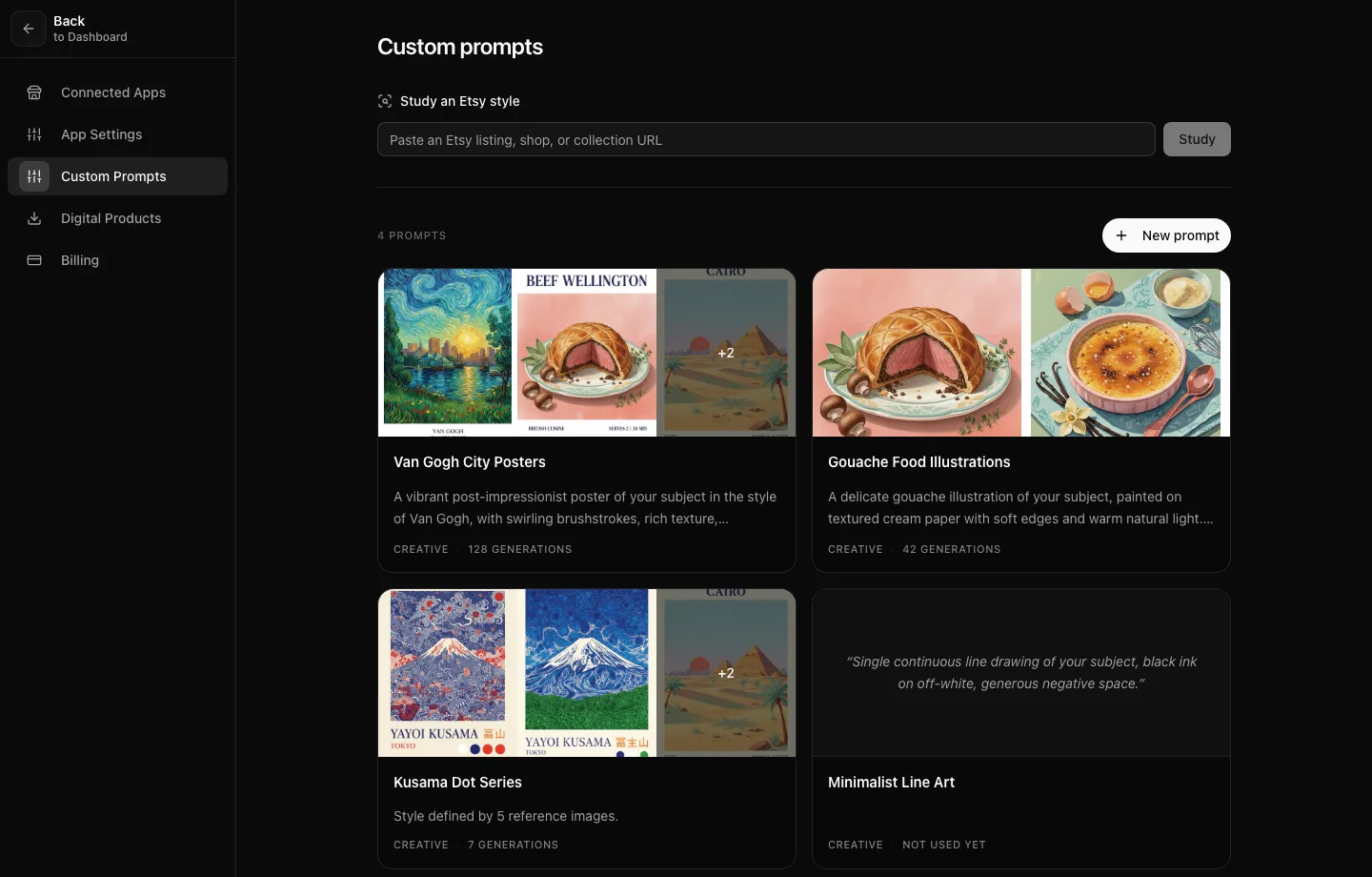Image resolution: width=1372 pixels, height=877 pixels.
Task: Go Back to Dashboard
Action: (x=71, y=29)
